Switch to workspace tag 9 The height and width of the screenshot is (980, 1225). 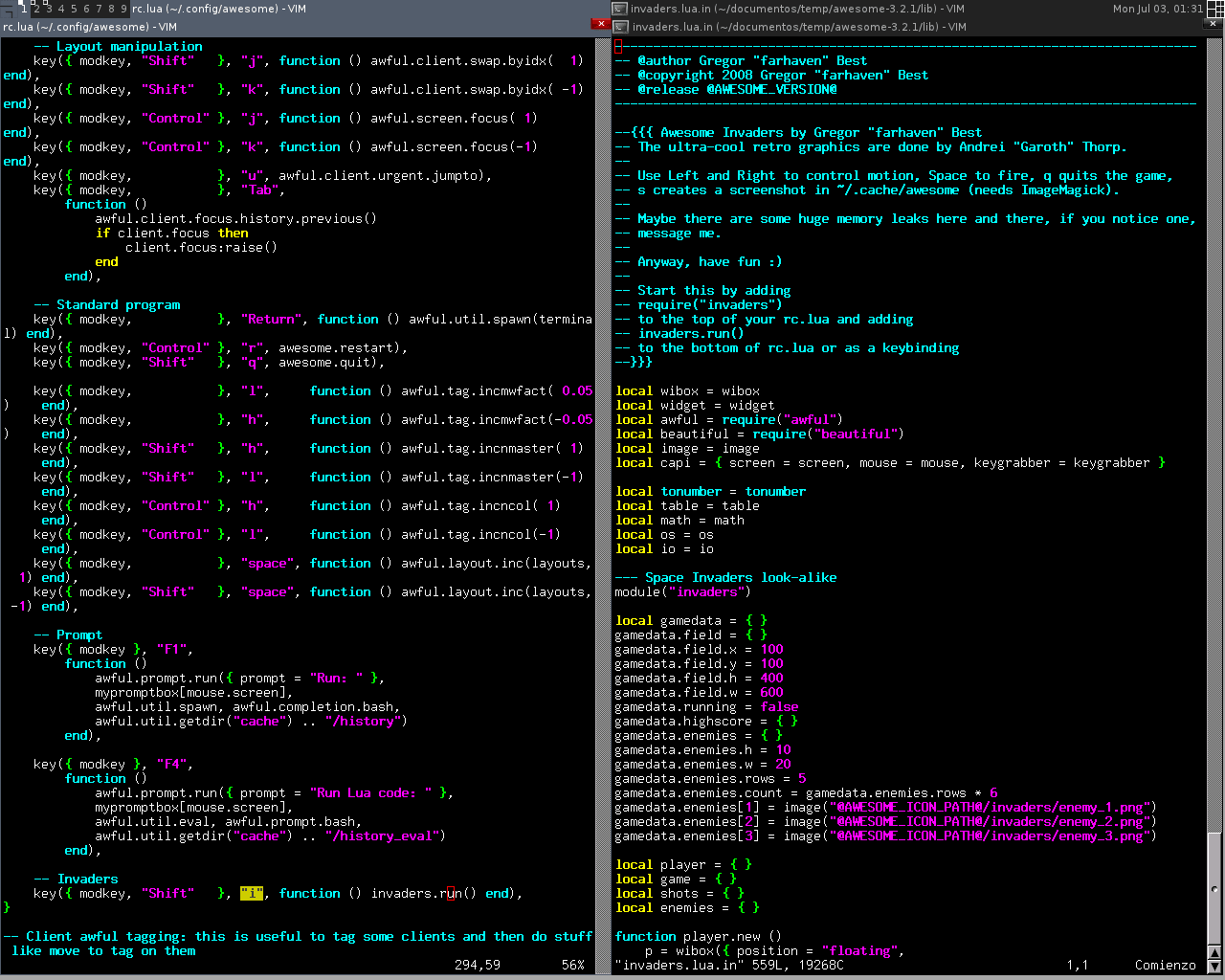pyautogui.click(x=123, y=9)
